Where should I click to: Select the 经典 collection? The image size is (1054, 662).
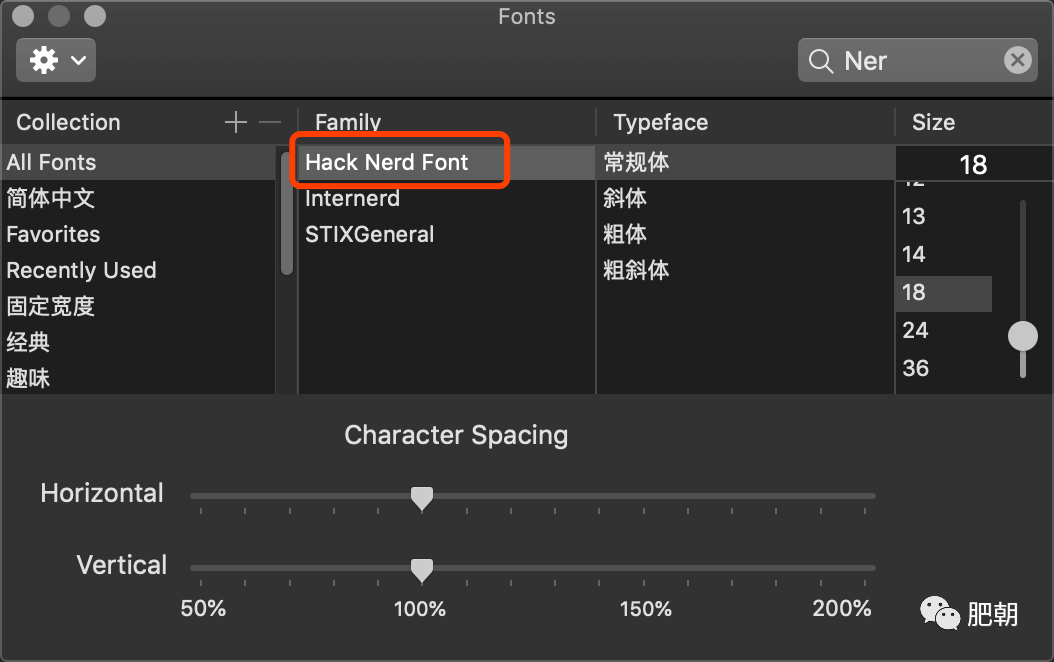tap(138, 342)
